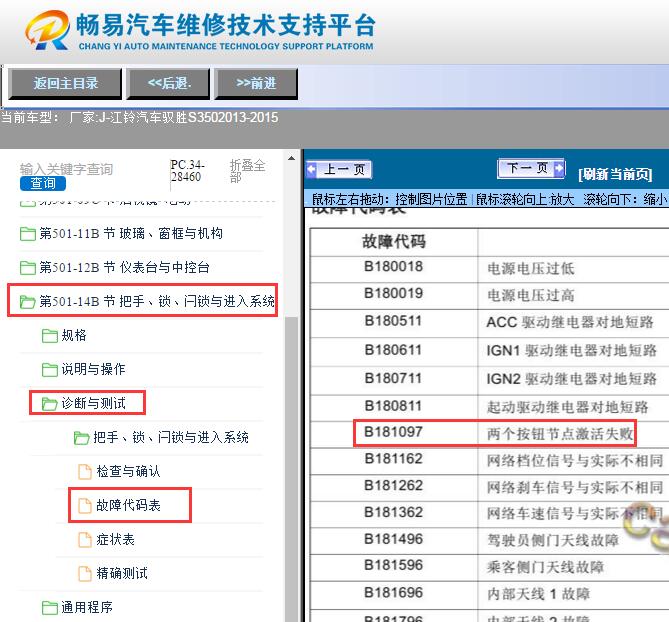Select tree item 第501-12B 节 仪表台与中控台
This screenshot has height=622, width=669.
click(x=125, y=268)
